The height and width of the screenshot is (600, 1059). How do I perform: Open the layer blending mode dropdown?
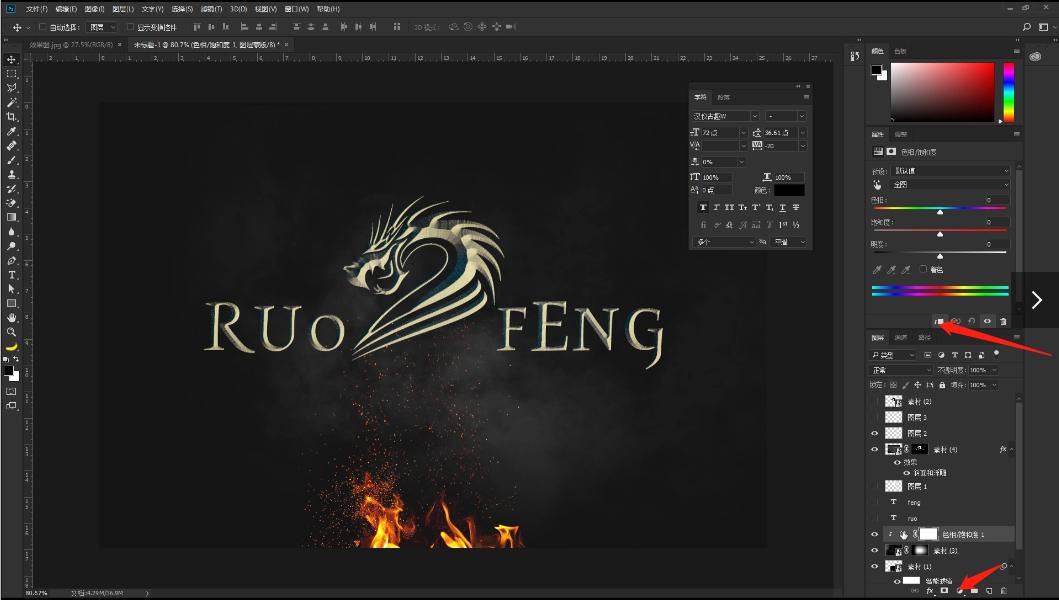(x=897, y=369)
